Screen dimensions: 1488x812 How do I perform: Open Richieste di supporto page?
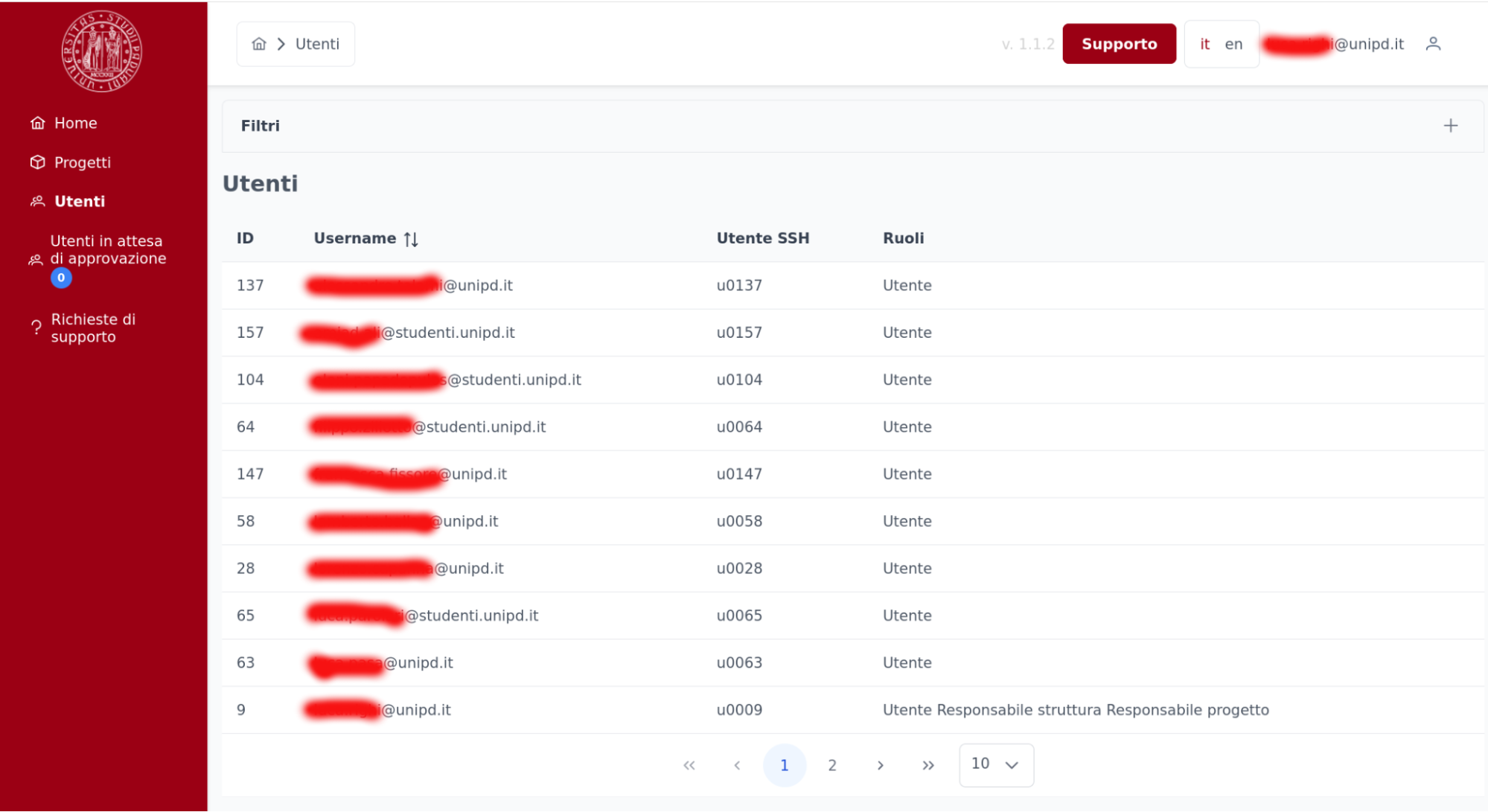click(x=93, y=327)
